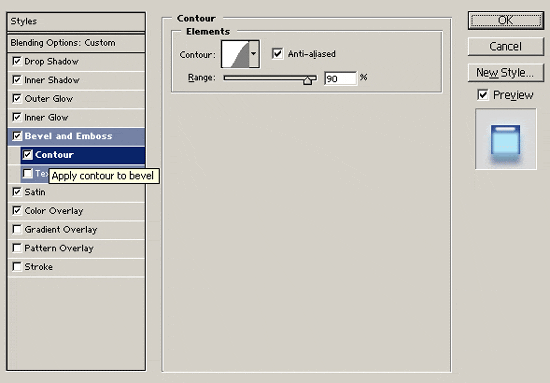Viewport: 550px width, 383px height.
Task: Click the OK button
Action: (x=506, y=20)
